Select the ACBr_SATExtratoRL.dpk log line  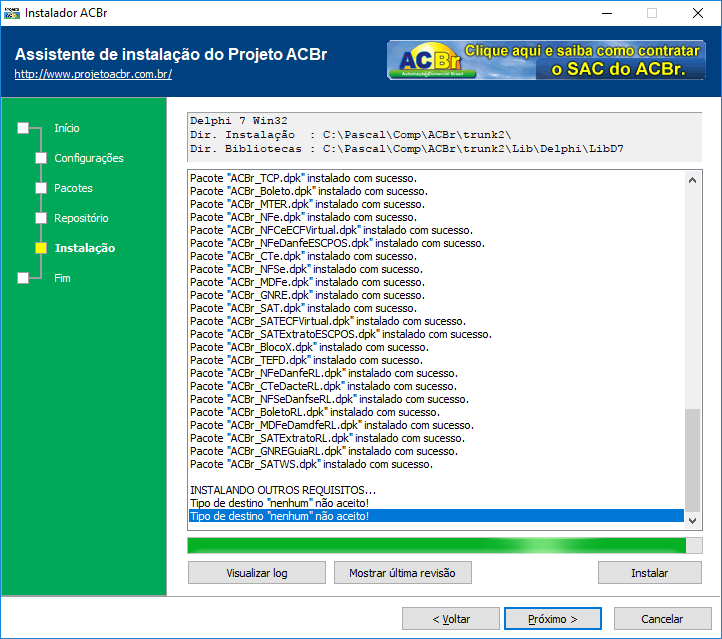(x=436, y=438)
